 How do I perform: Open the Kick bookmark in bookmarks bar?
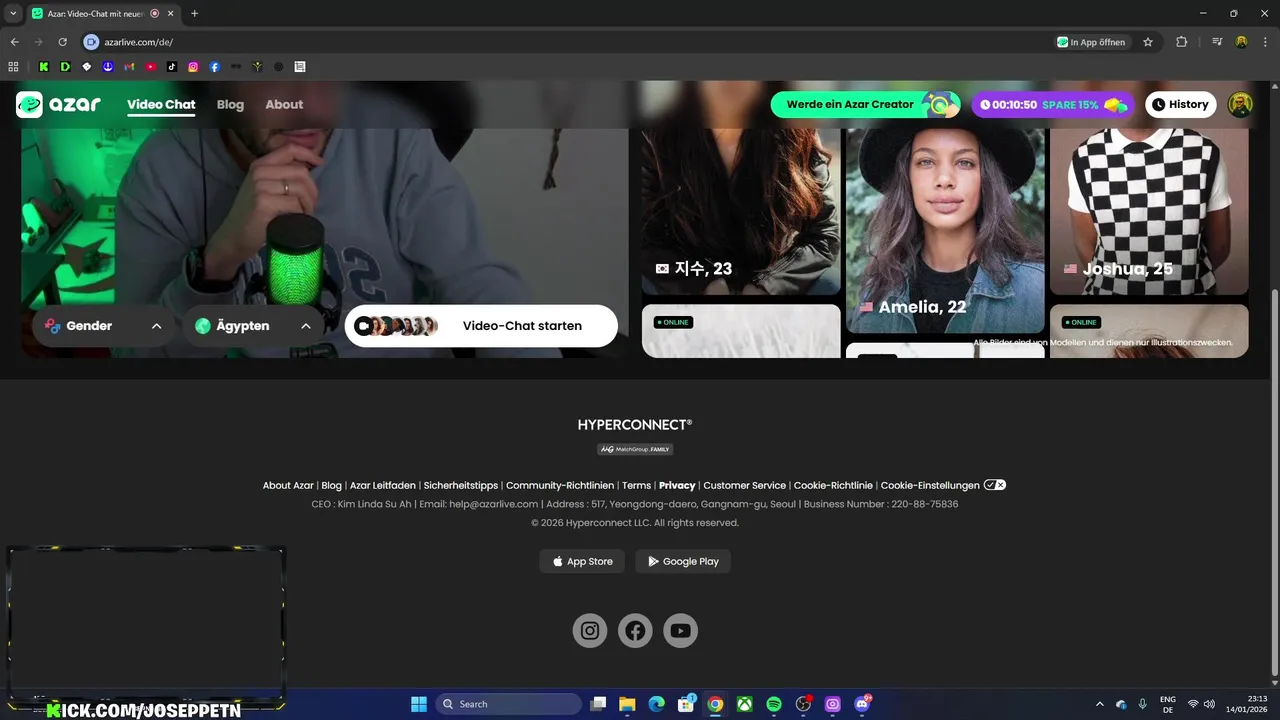point(44,67)
